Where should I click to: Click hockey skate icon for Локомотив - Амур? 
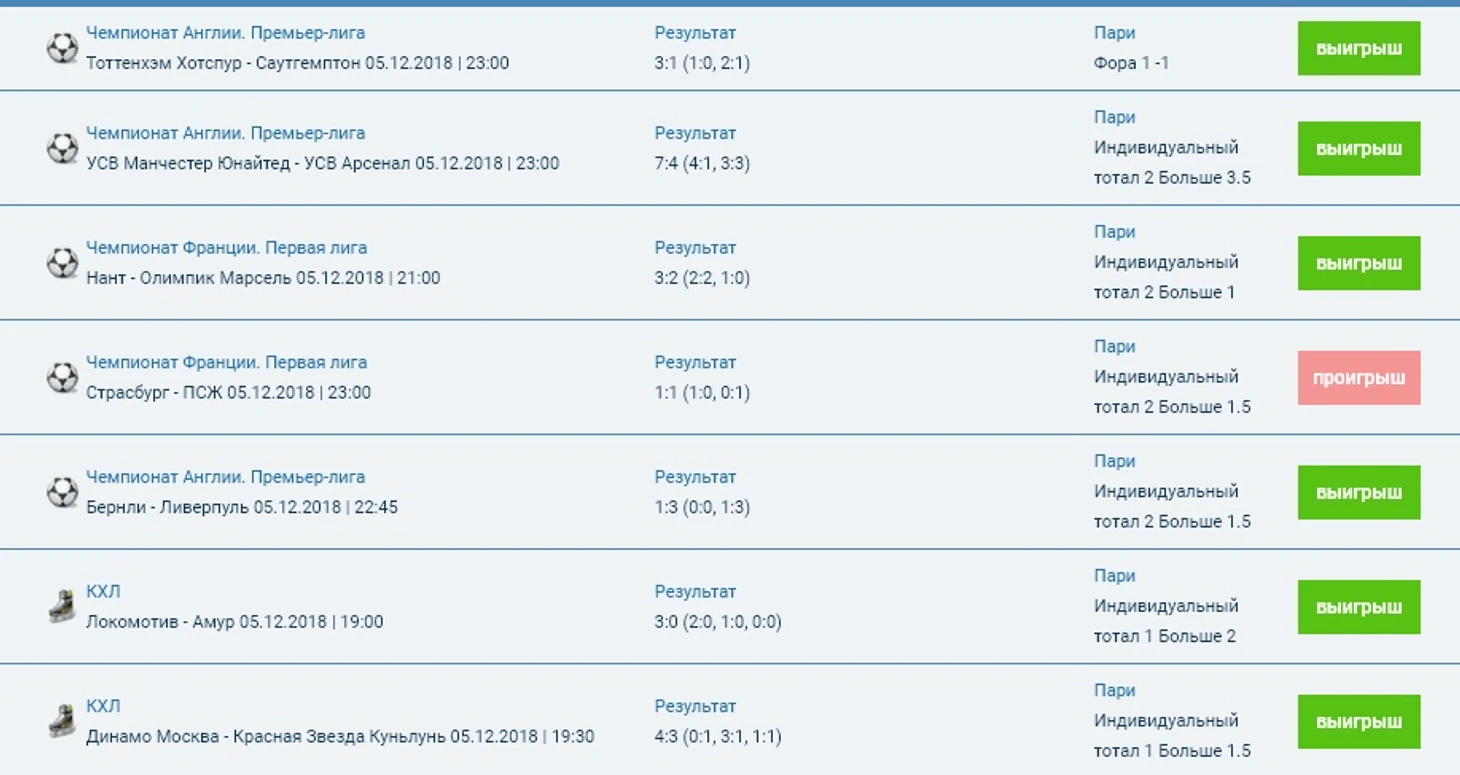(62, 606)
